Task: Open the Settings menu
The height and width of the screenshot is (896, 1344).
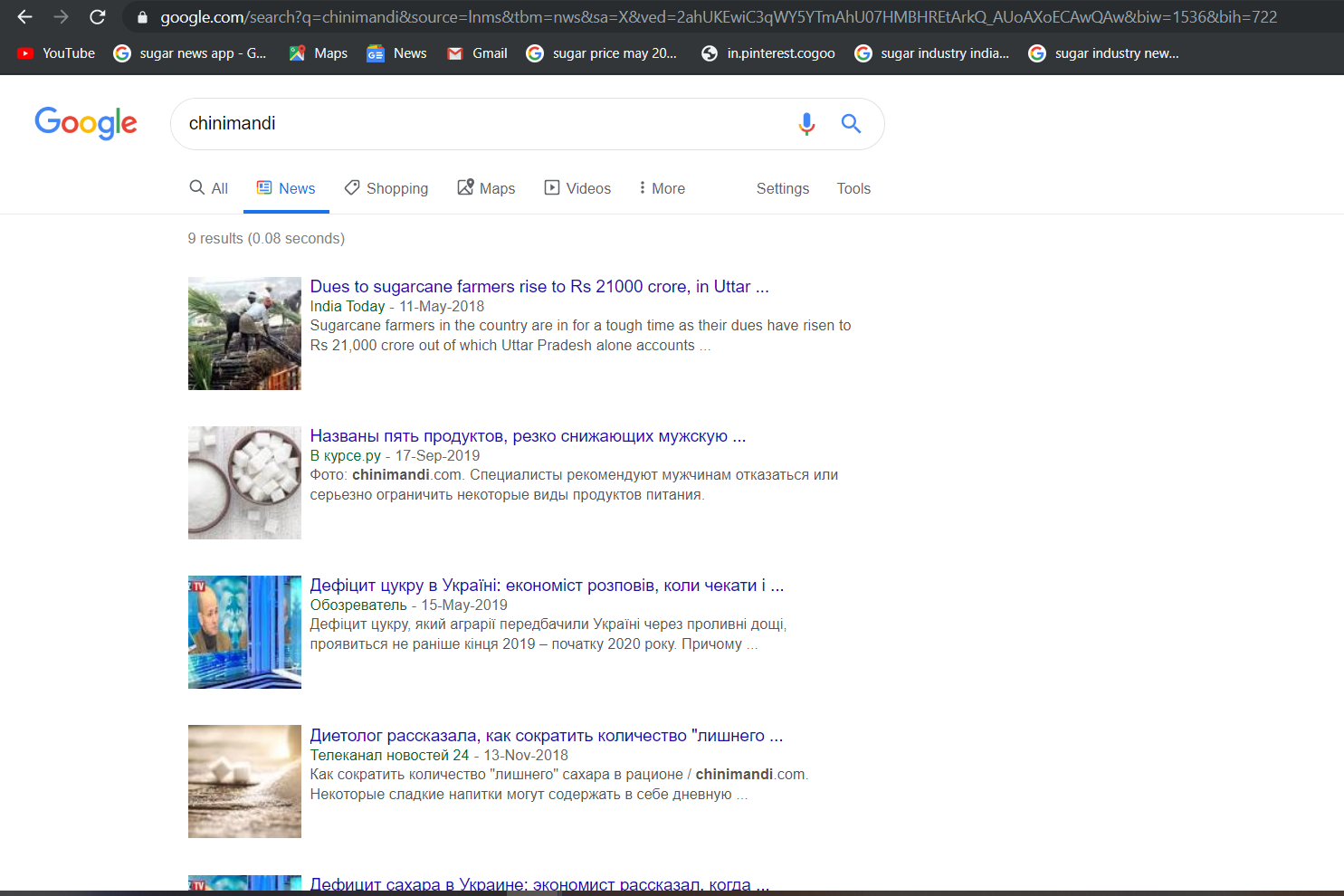Action: pyautogui.click(x=783, y=188)
